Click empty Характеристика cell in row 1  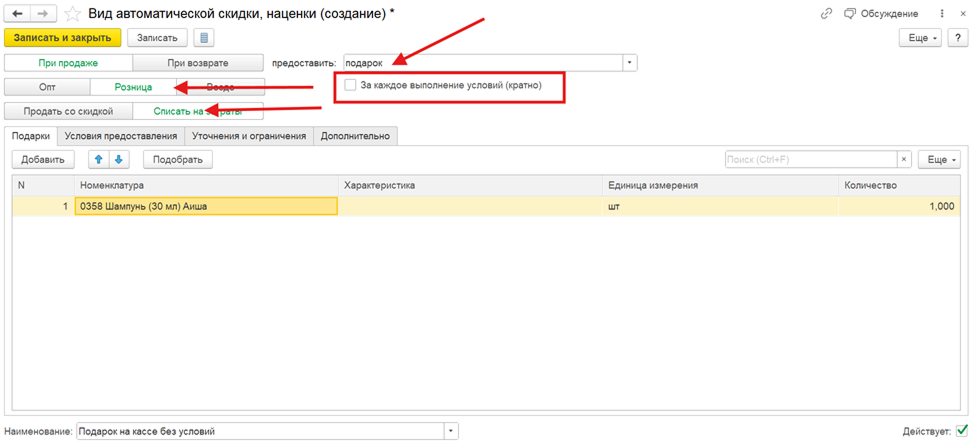[x=470, y=207]
